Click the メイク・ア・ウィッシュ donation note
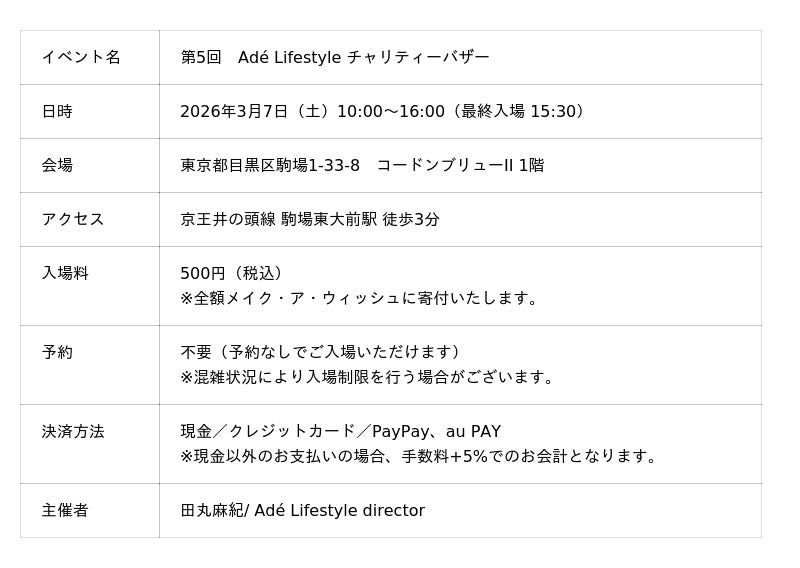 point(361,298)
